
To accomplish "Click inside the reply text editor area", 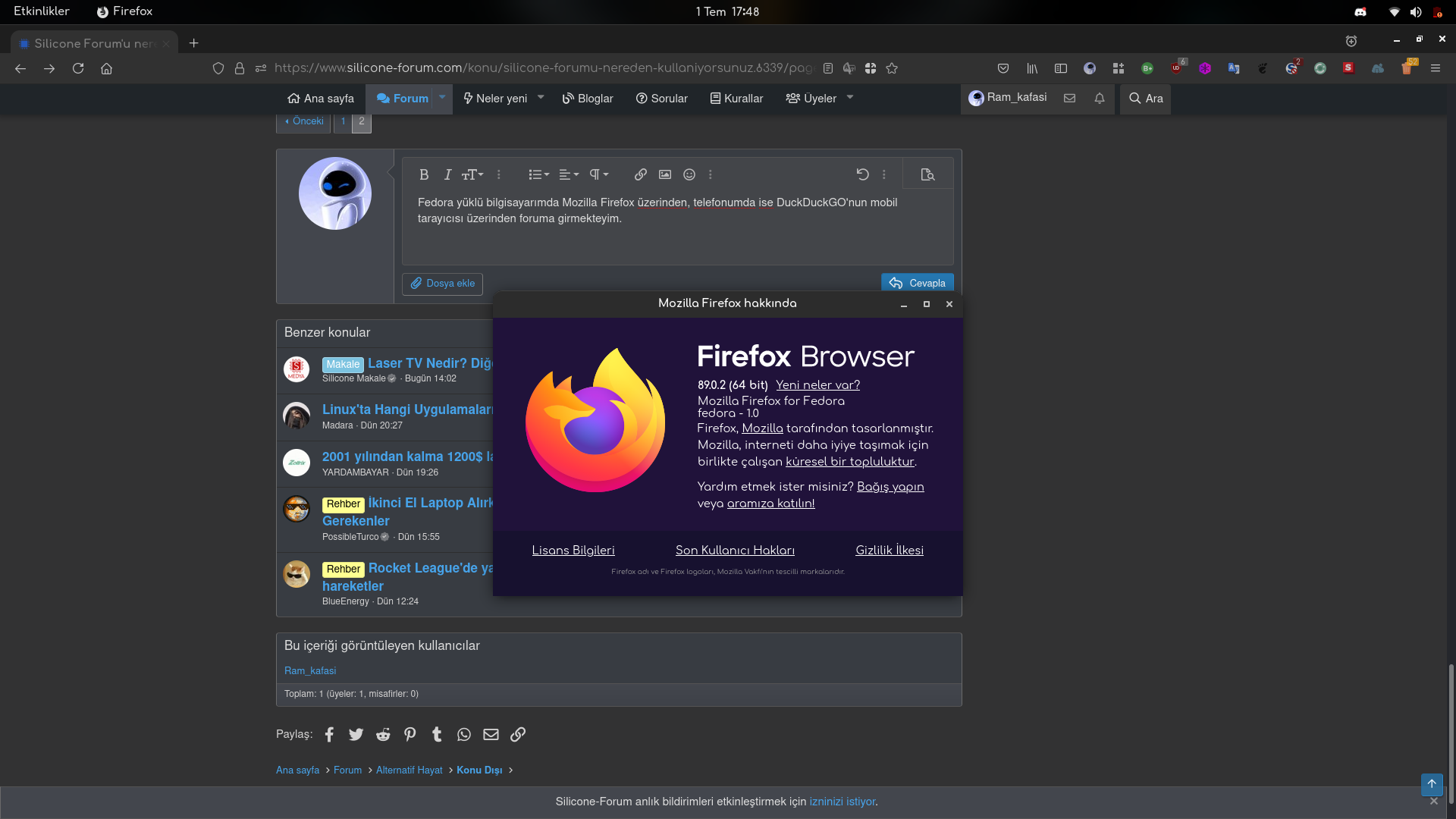I will [x=677, y=227].
